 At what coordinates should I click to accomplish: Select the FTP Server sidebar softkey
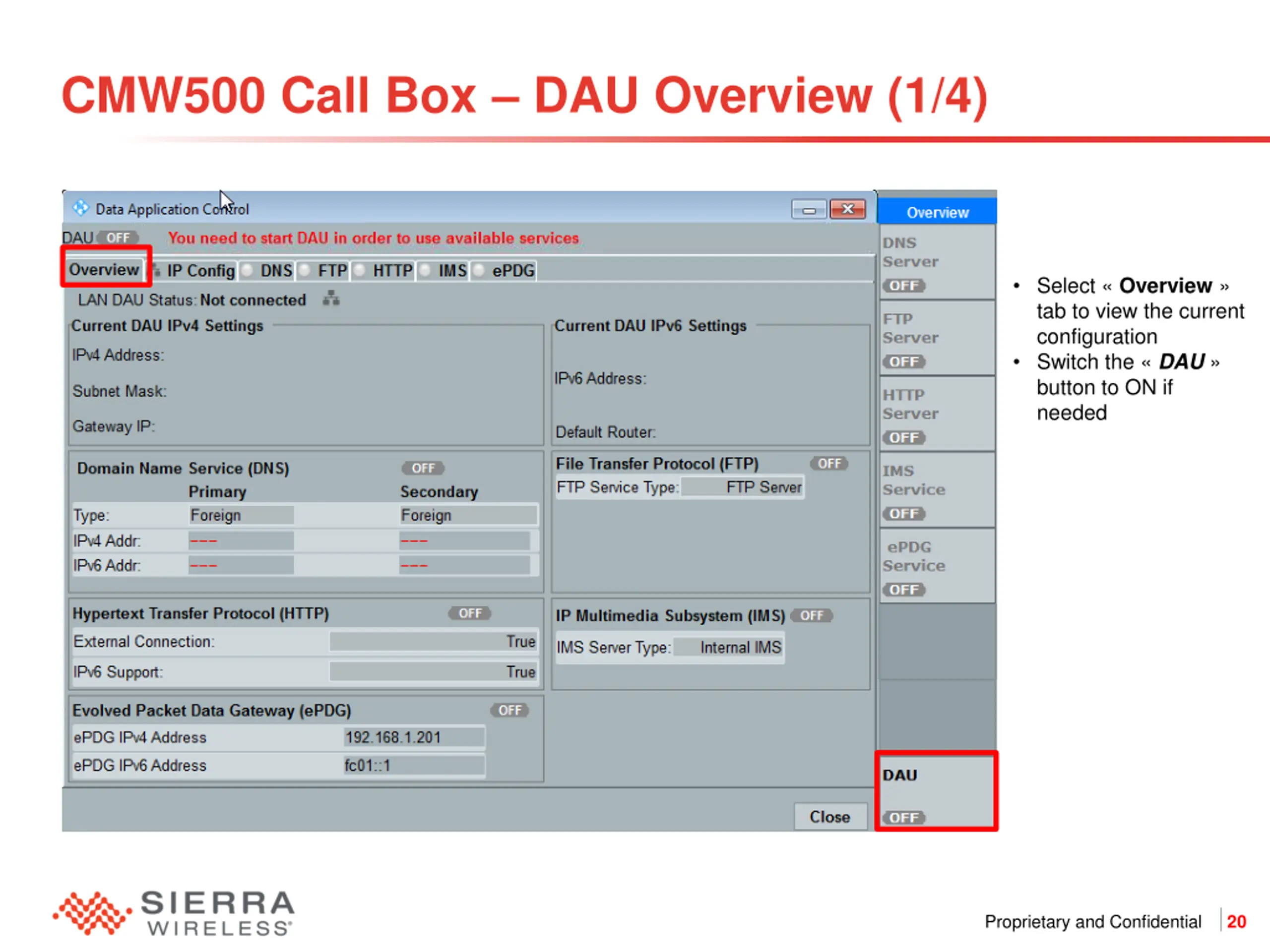coord(938,338)
